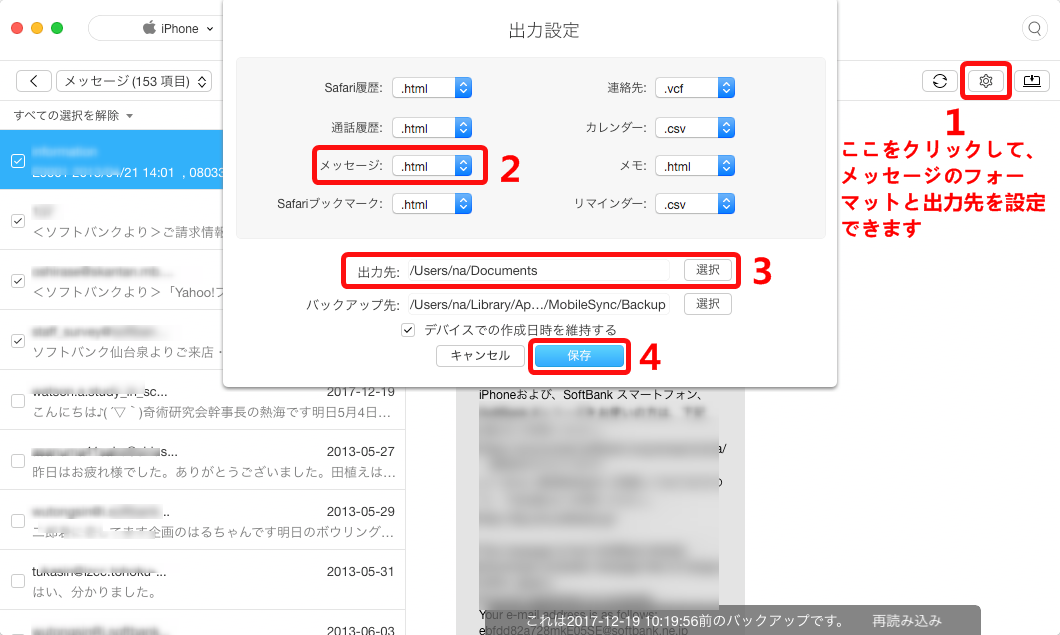Select the message dated 2017-12-19
Screen dimensions: 1060x635
tap(203, 401)
